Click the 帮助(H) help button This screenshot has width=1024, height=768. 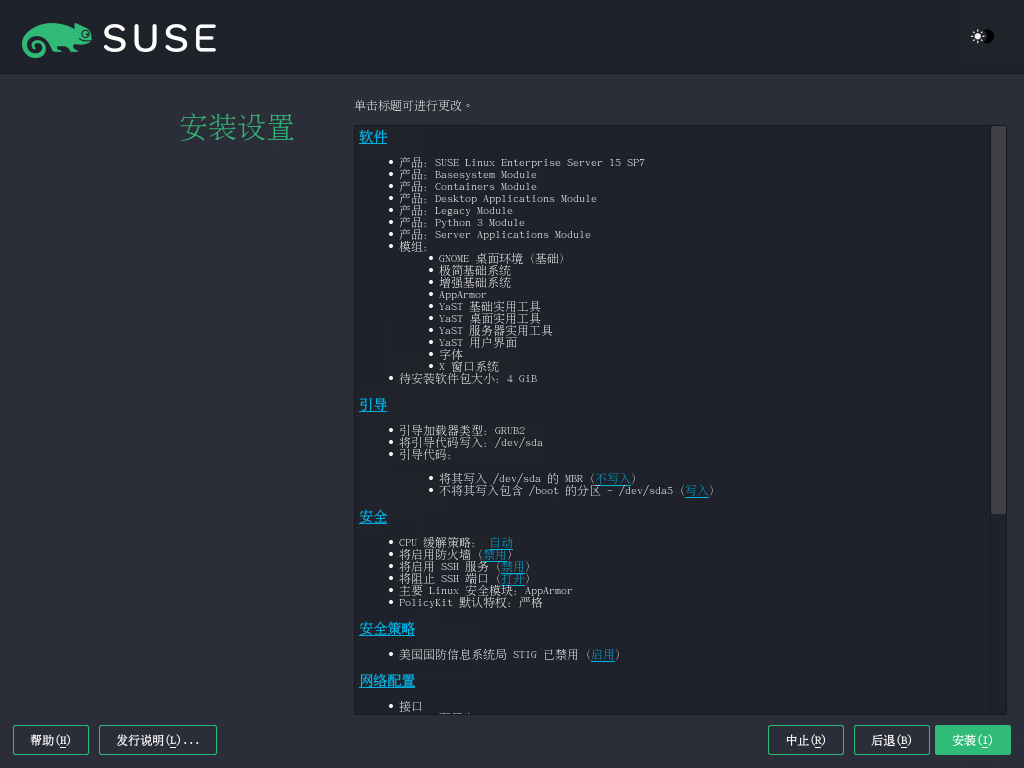51,740
